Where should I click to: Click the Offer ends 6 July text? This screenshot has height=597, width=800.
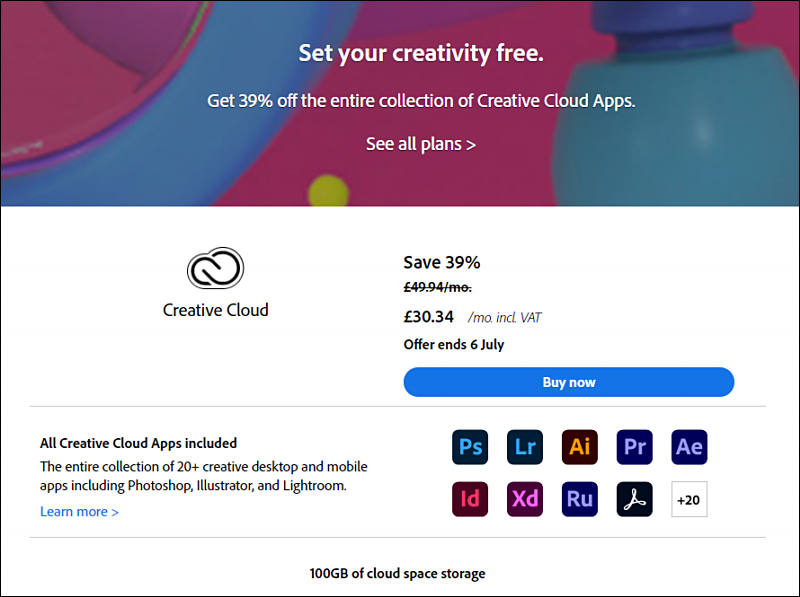[454, 344]
